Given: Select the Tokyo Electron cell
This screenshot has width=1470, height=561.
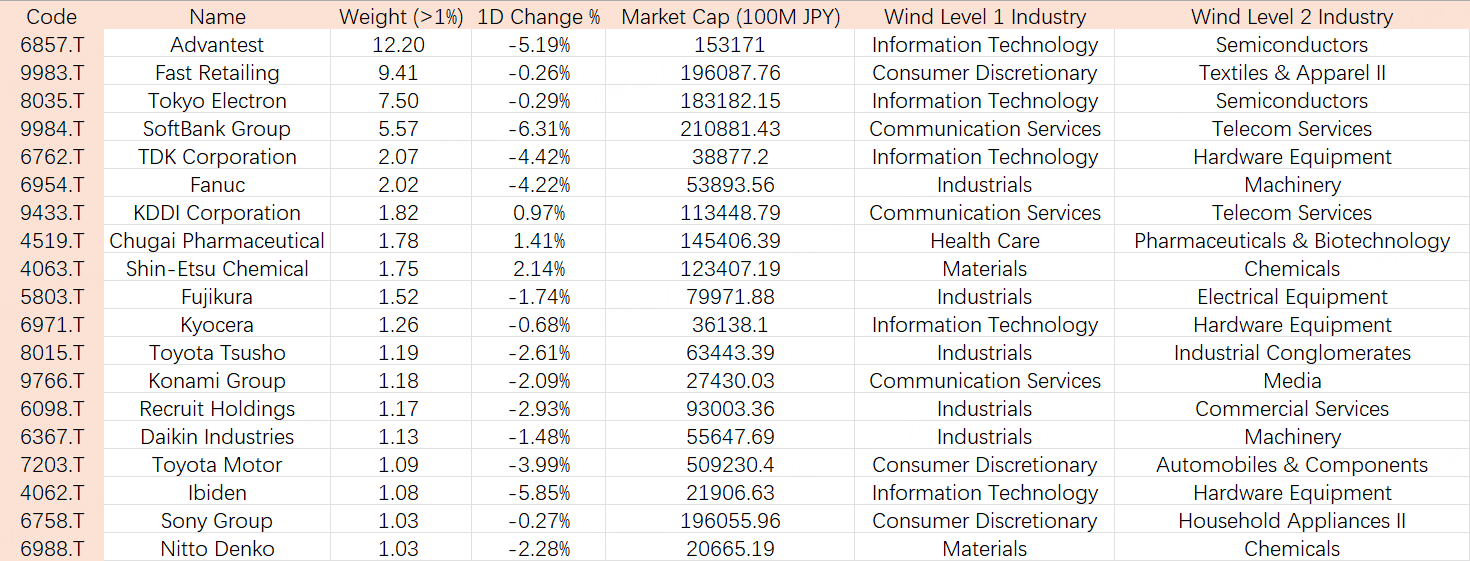Looking at the screenshot, I should pyautogui.click(x=217, y=101).
